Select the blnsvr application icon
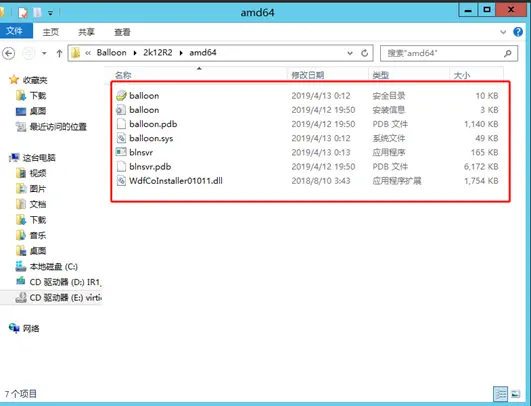Viewport: 531px width, 406px height. (121, 152)
